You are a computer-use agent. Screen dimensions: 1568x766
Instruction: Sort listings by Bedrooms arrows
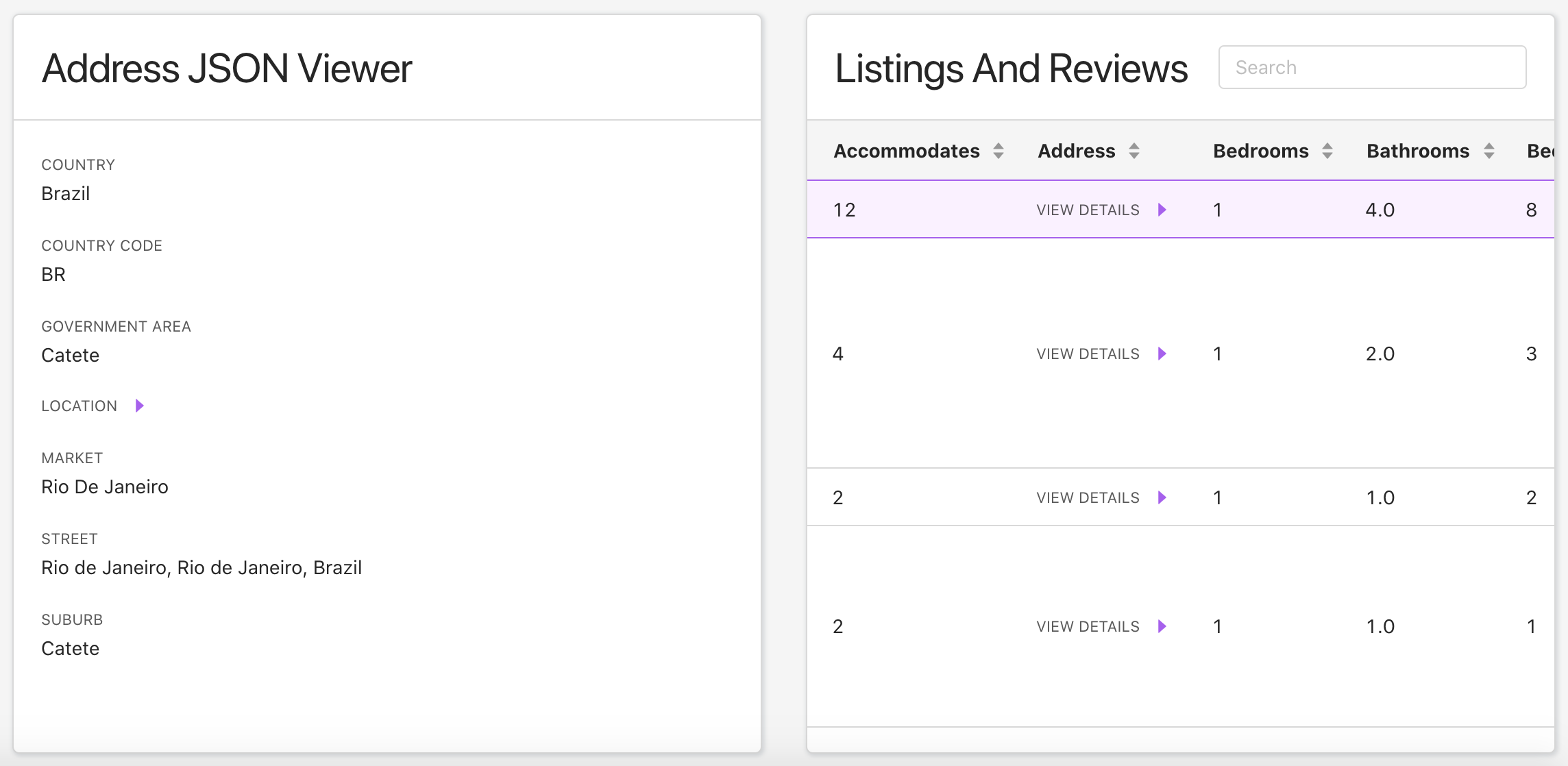(1327, 151)
